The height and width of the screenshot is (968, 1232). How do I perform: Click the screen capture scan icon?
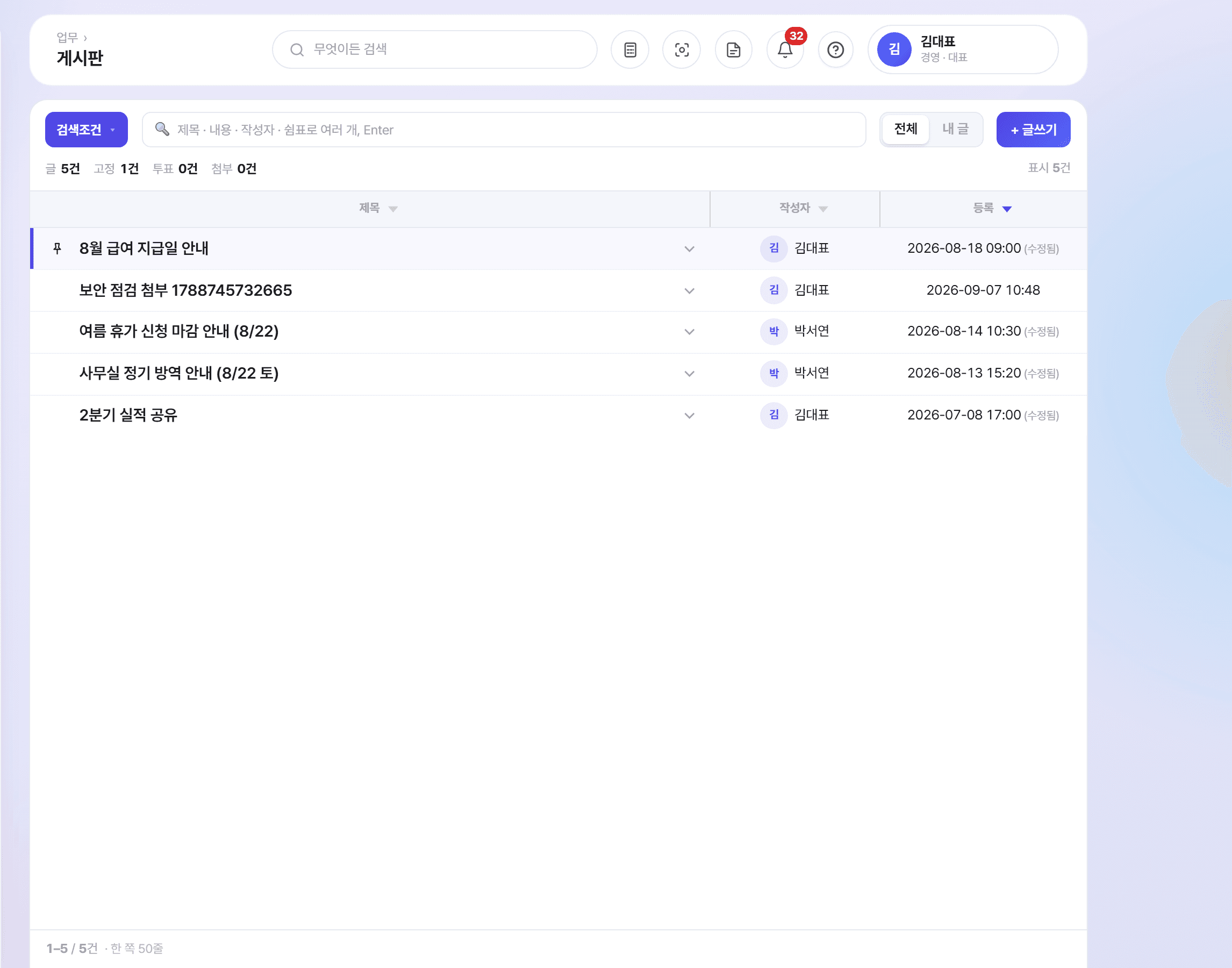coord(682,50)
